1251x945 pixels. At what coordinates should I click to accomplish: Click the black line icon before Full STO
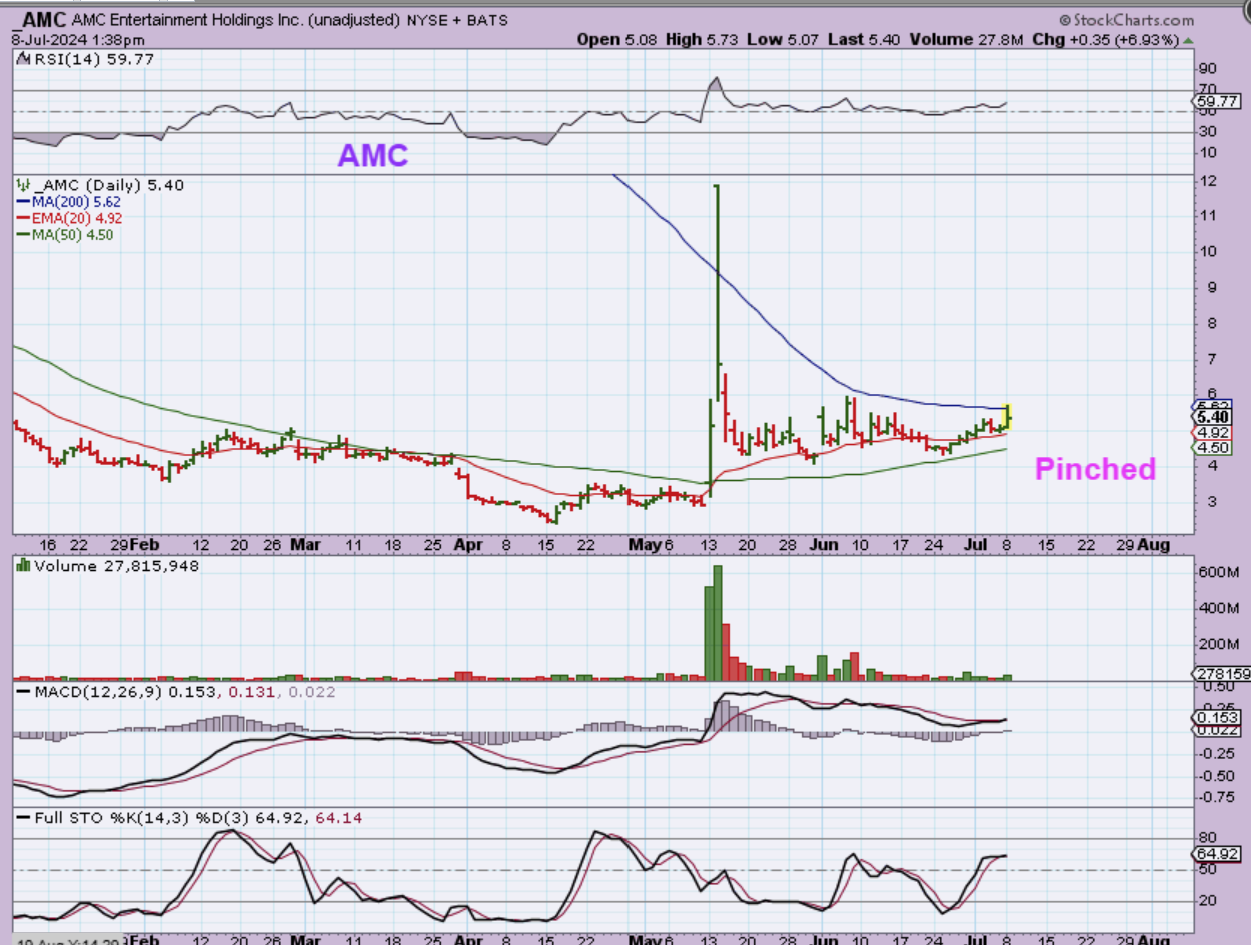pyautogui.click(x=21, y=818)
